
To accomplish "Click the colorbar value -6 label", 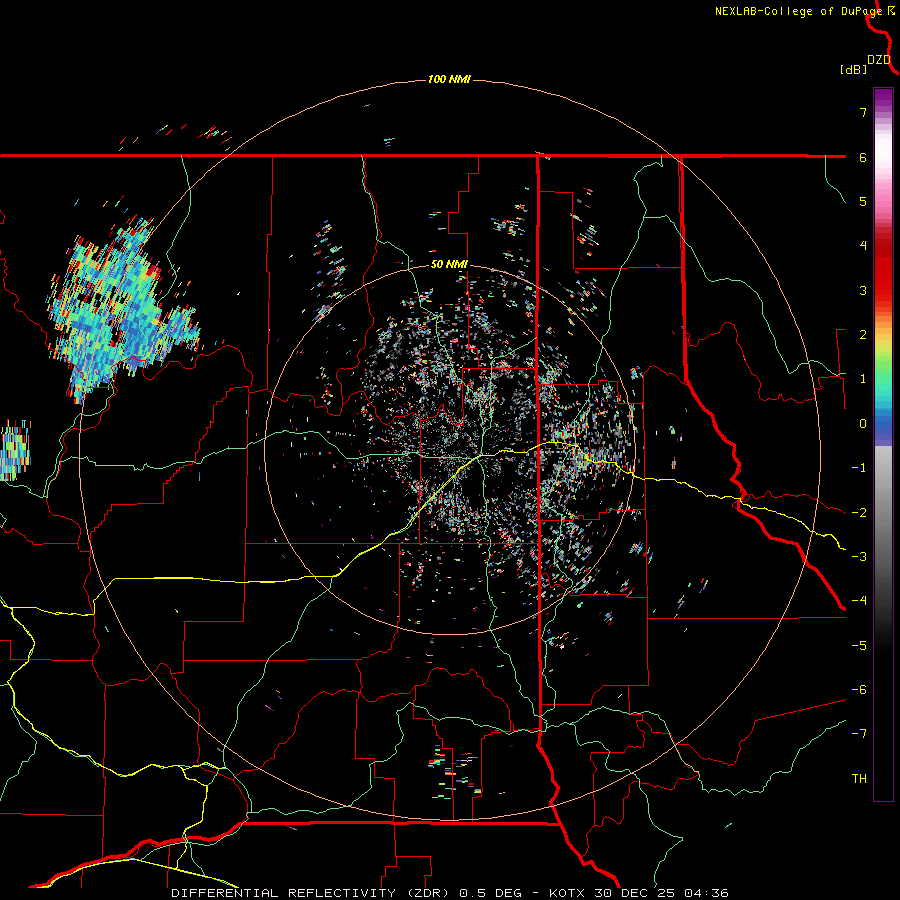I will 859,690.
